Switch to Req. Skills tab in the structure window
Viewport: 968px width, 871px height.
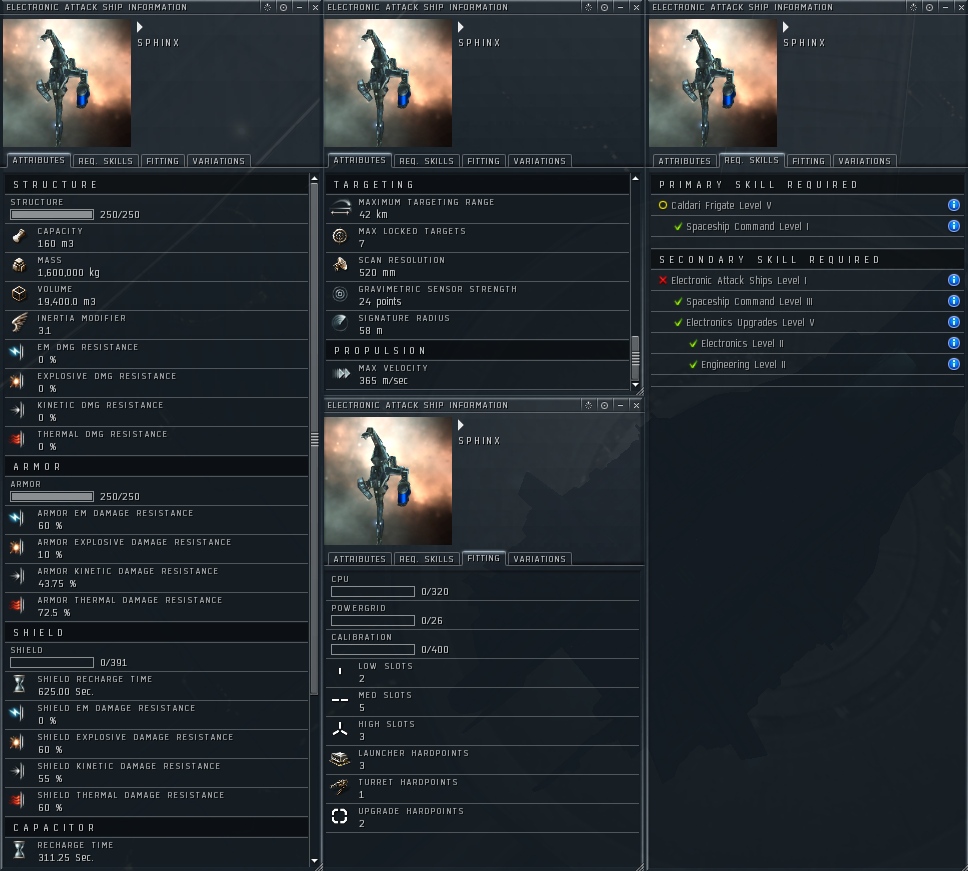coord(106,161)
